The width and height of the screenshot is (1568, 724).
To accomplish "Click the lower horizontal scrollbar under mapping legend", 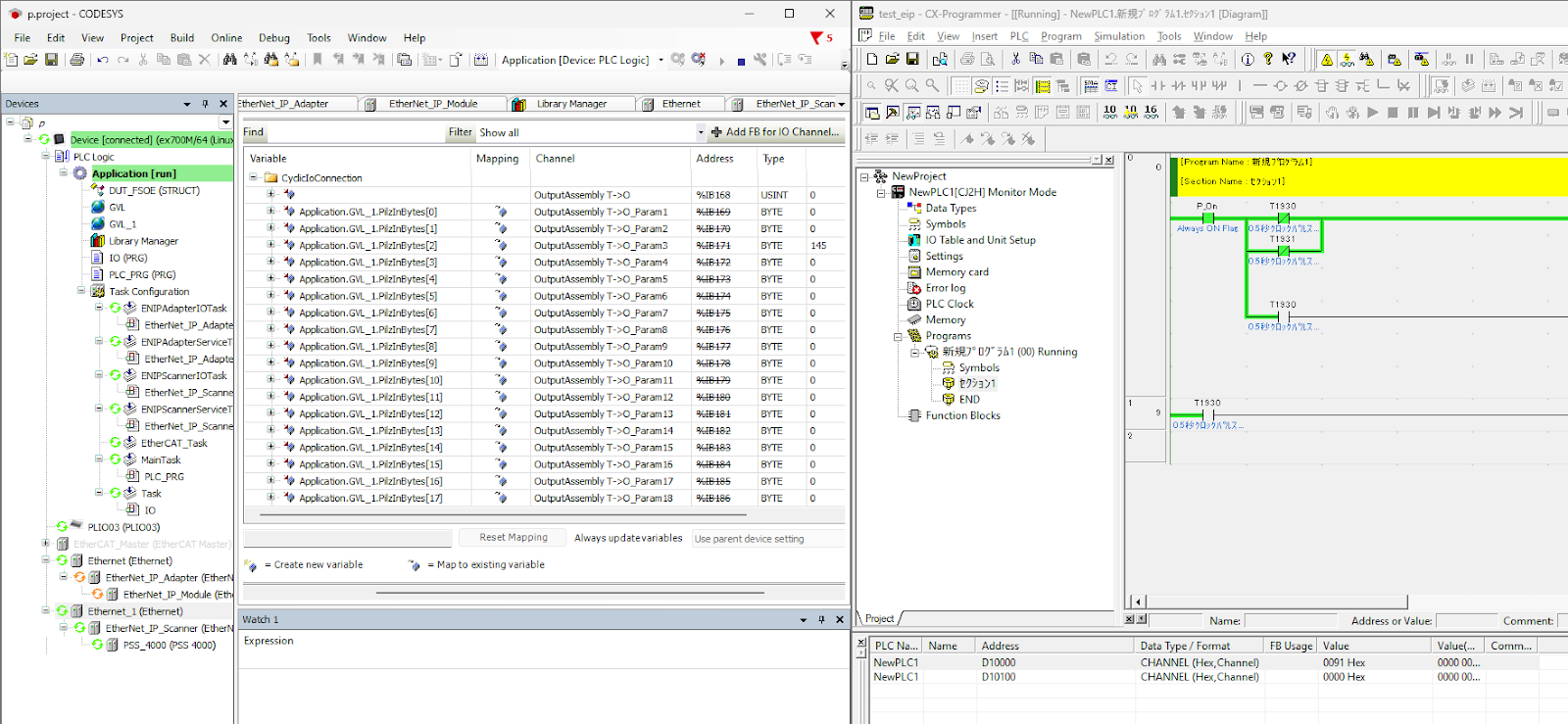I will tap(569, 593).
